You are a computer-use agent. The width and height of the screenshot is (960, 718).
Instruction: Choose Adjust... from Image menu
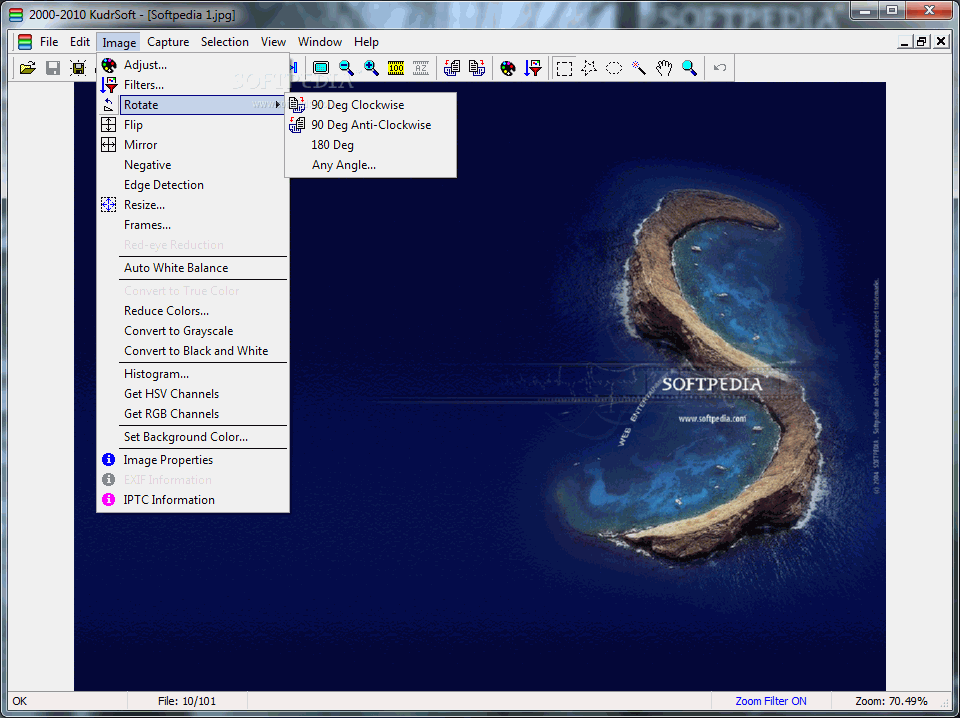[193, 65]
